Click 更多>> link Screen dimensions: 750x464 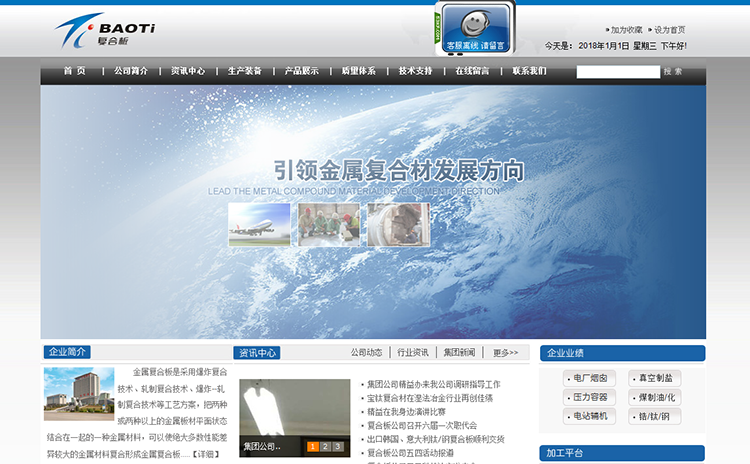pyautogui.click(x=506, y=353)
